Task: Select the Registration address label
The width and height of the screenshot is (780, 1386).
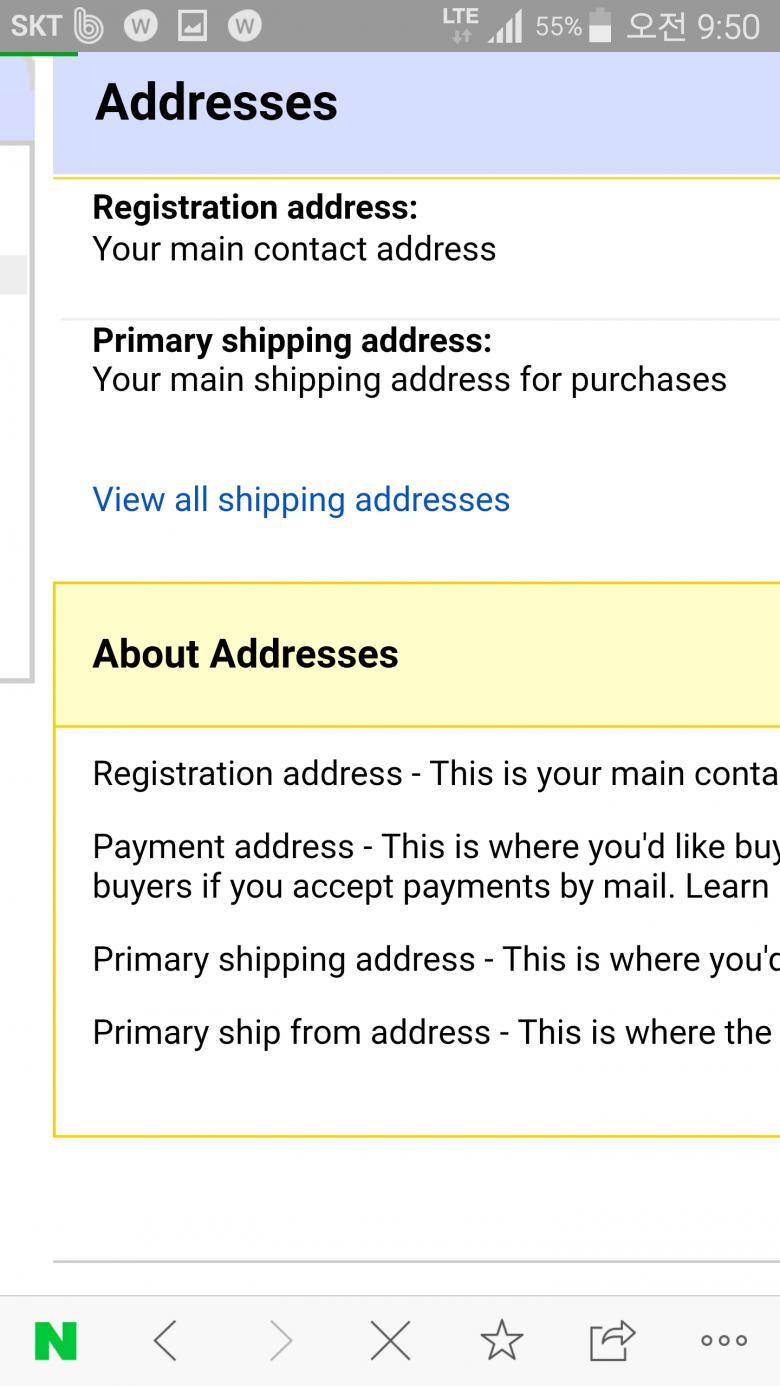Action: tap(255, 208)
